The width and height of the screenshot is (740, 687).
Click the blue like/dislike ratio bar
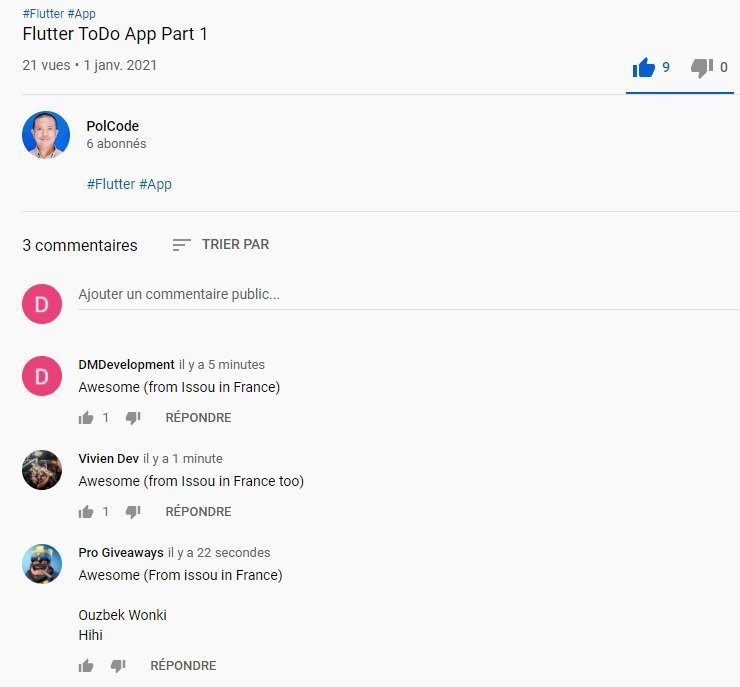pyautogui.click(x=680, y=93)
